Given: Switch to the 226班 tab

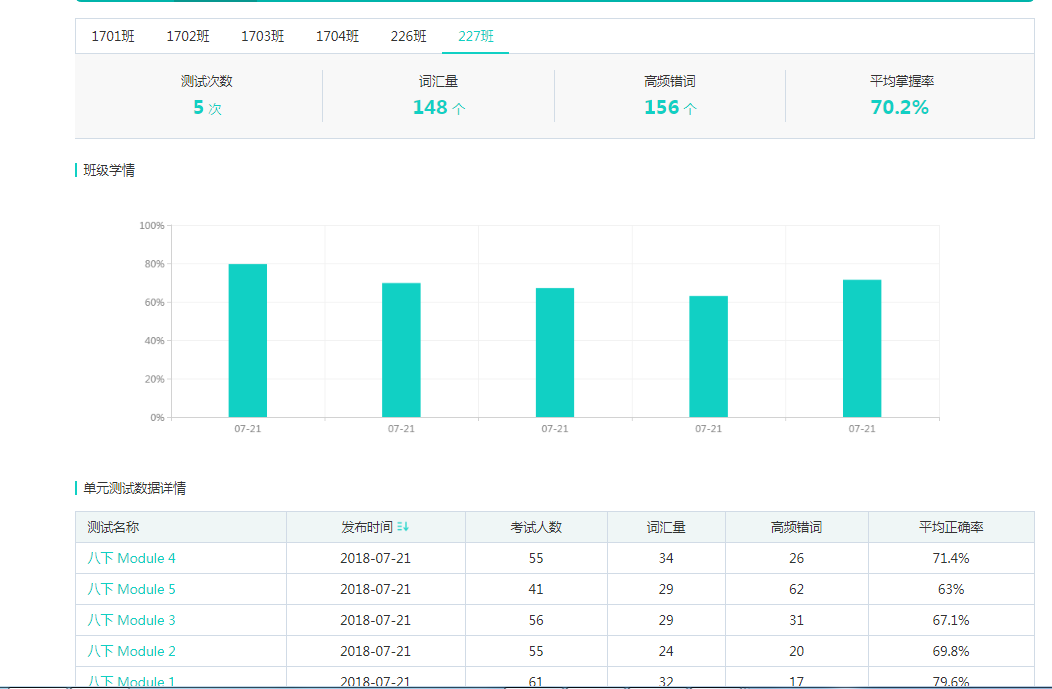Looking at the screenshot, I should pos(409,36).
